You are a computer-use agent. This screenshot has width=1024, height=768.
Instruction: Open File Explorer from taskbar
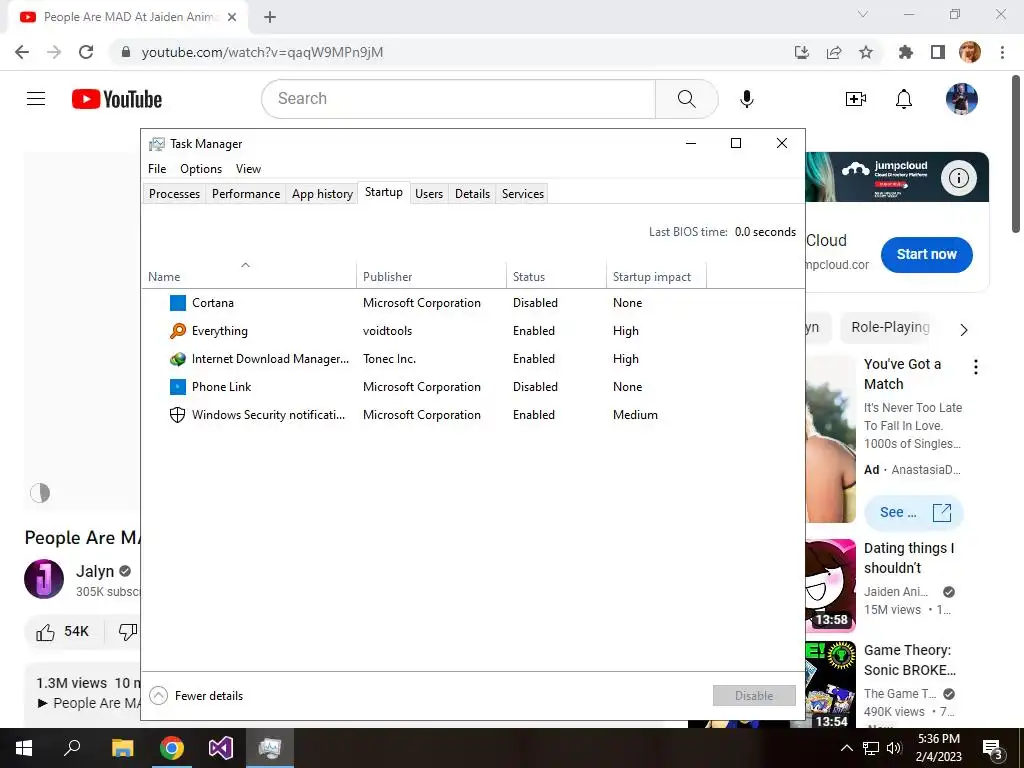[x=123, y=748]
